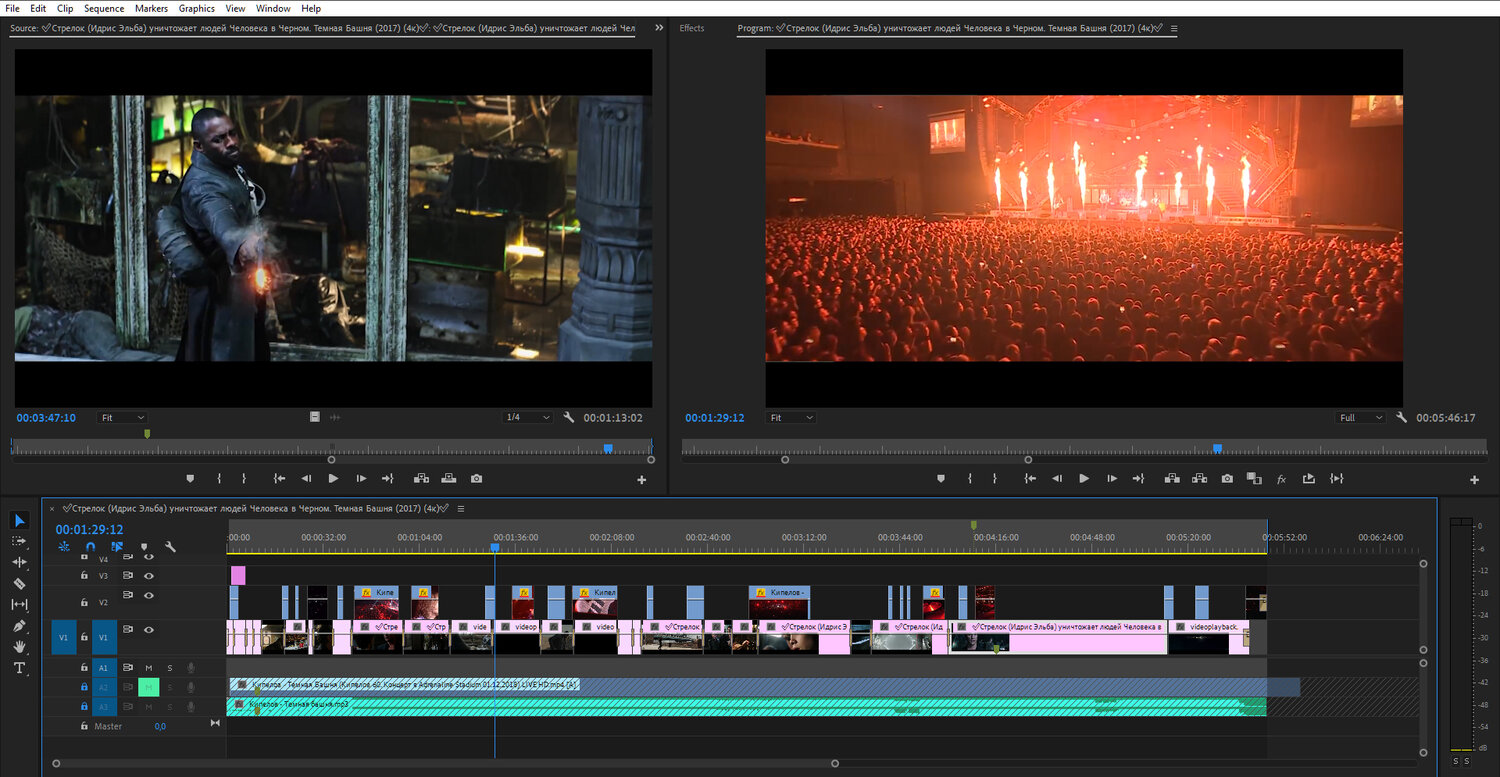Click Overwrite button in Source monitor
The image size is (1500, 777).
tap(448, 479)
